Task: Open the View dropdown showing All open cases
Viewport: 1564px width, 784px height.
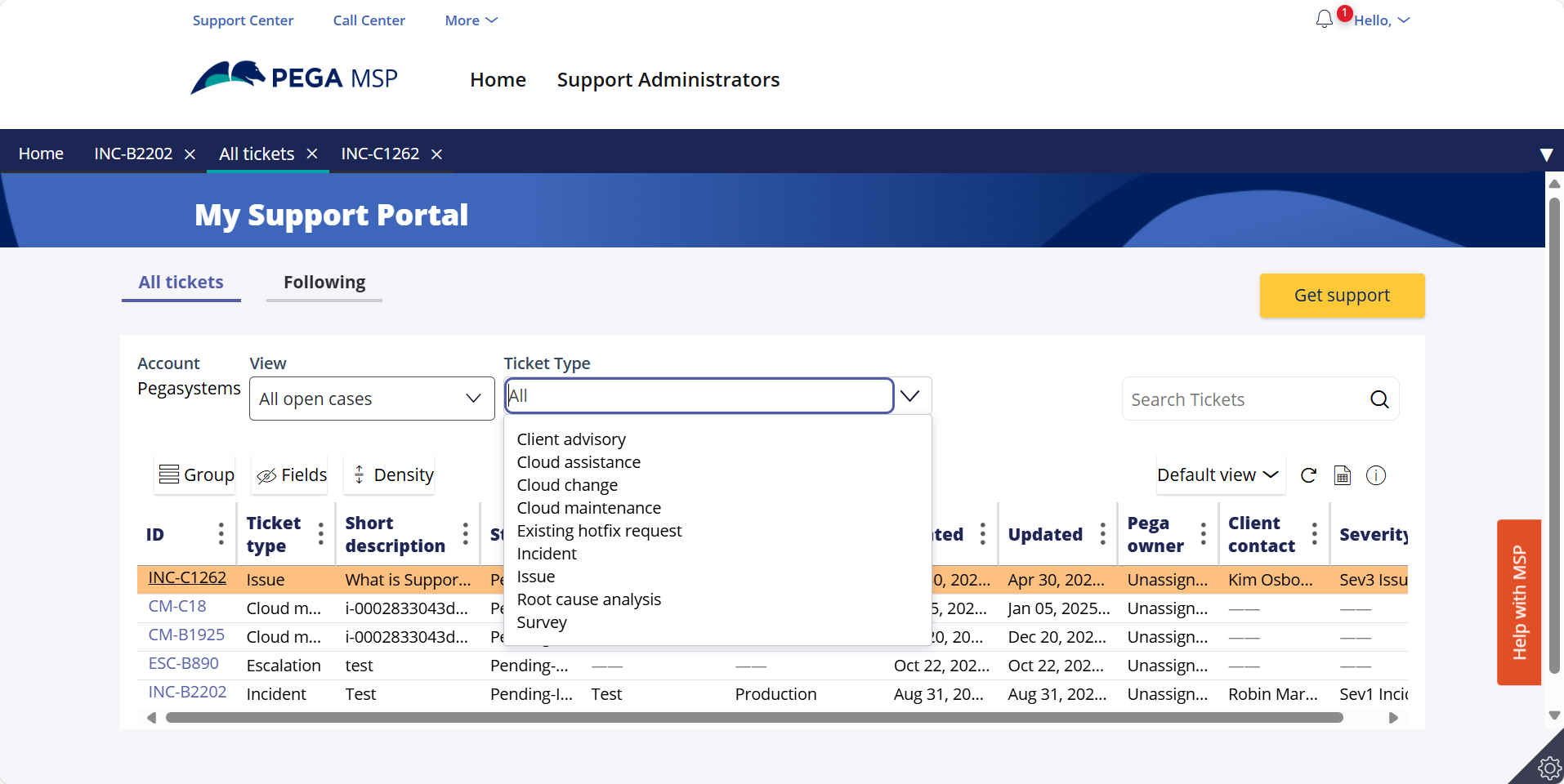Action: point(371,399)
